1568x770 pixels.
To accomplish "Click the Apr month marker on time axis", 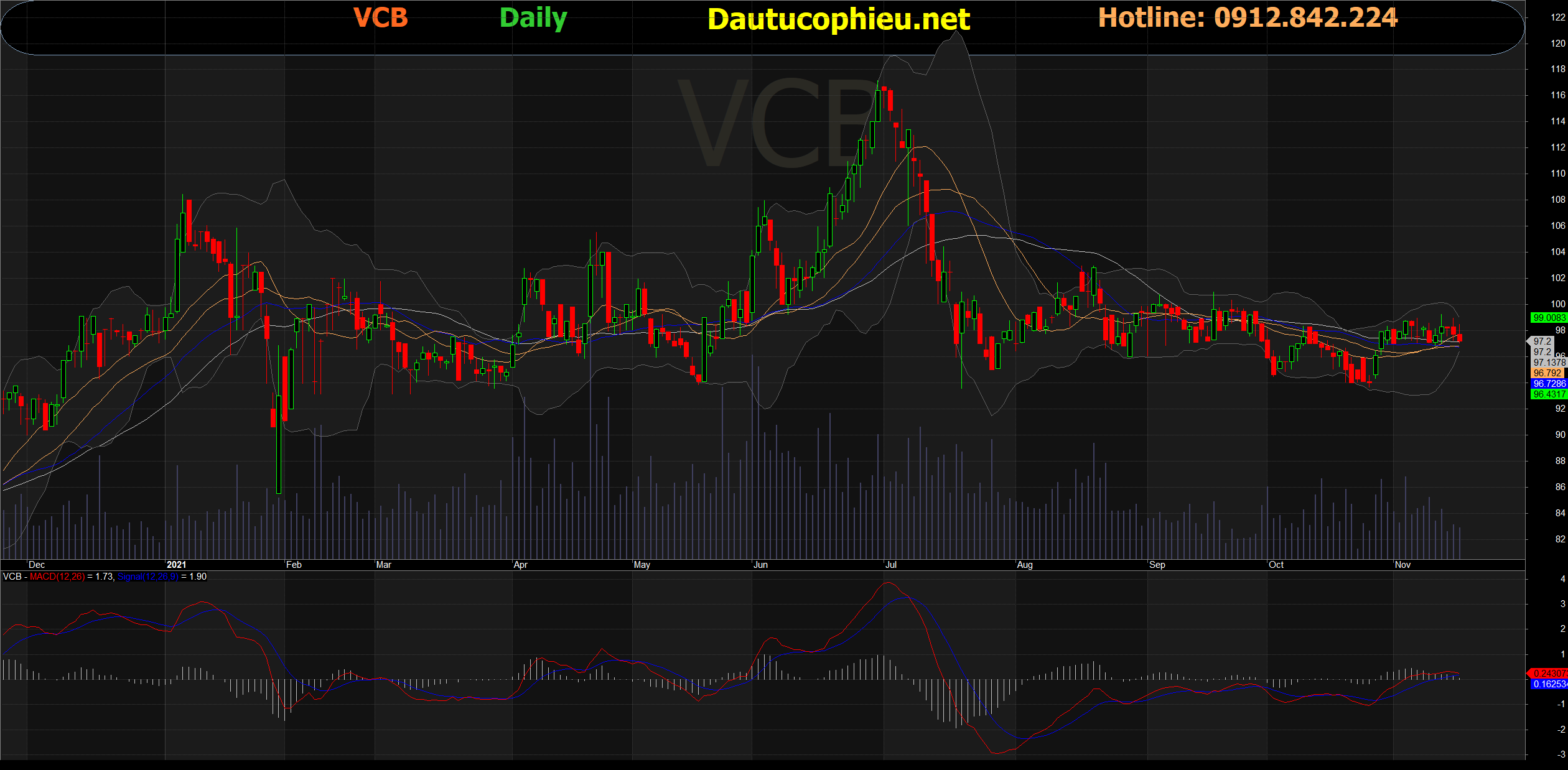I will point(520,565).
